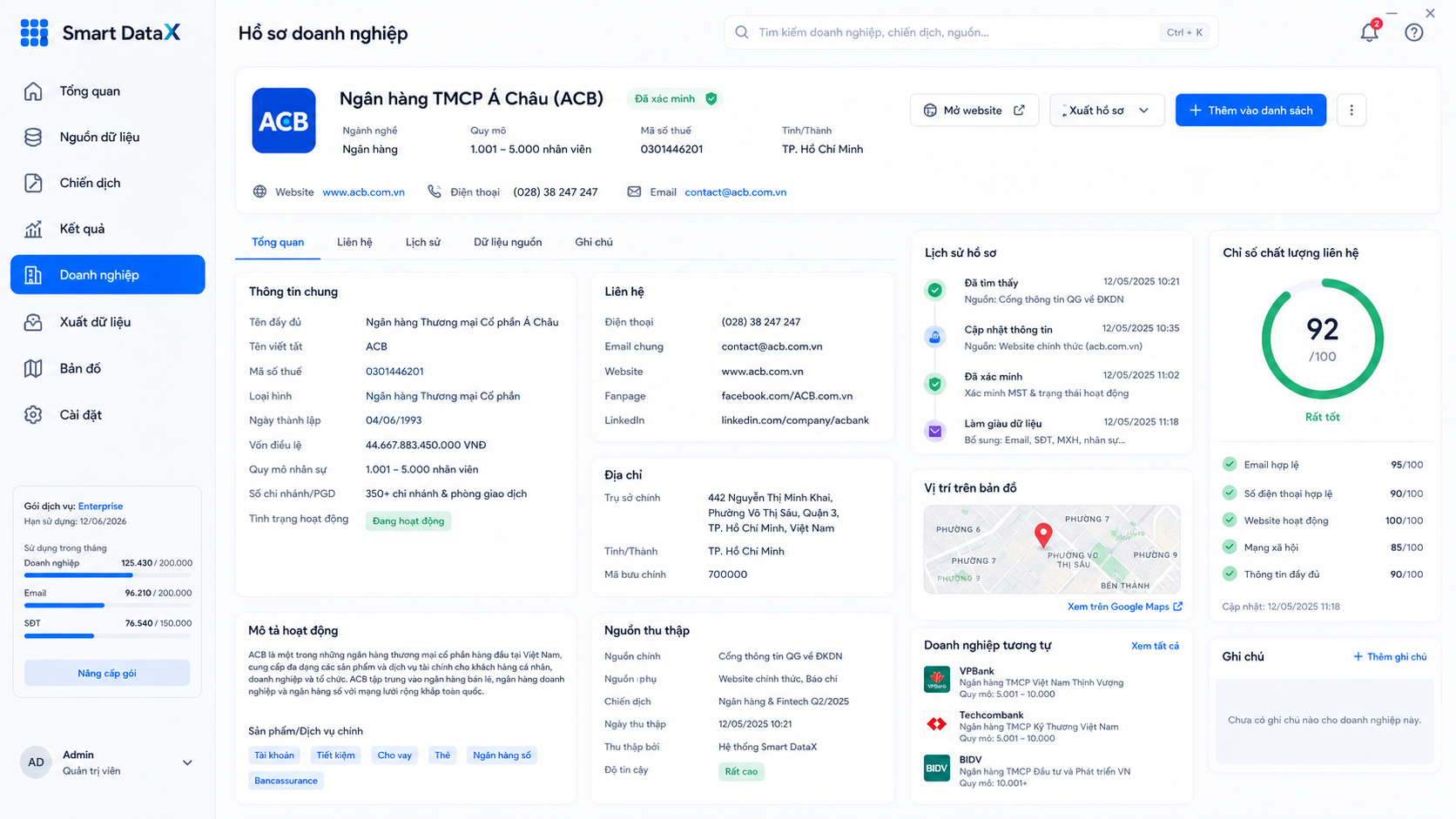Click the ACB company logo
The image size is (1456, 819).
(x=284, y=120)
